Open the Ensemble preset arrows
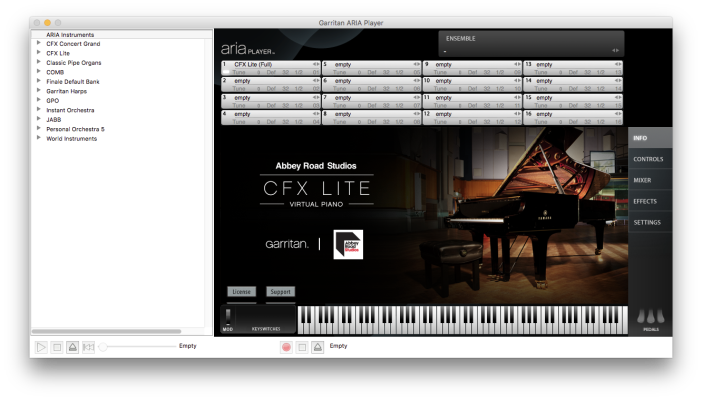702x400 pixels. [x=616, y=51]
